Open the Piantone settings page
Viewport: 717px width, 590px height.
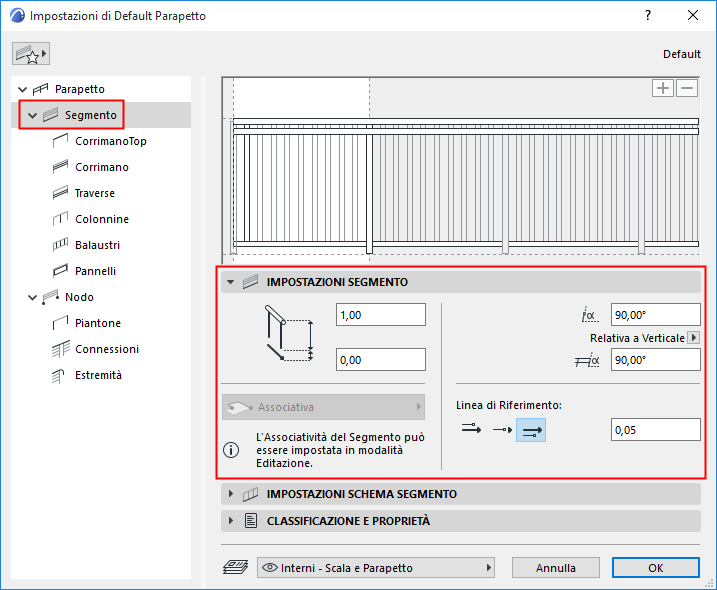click(x=98, y=323)
